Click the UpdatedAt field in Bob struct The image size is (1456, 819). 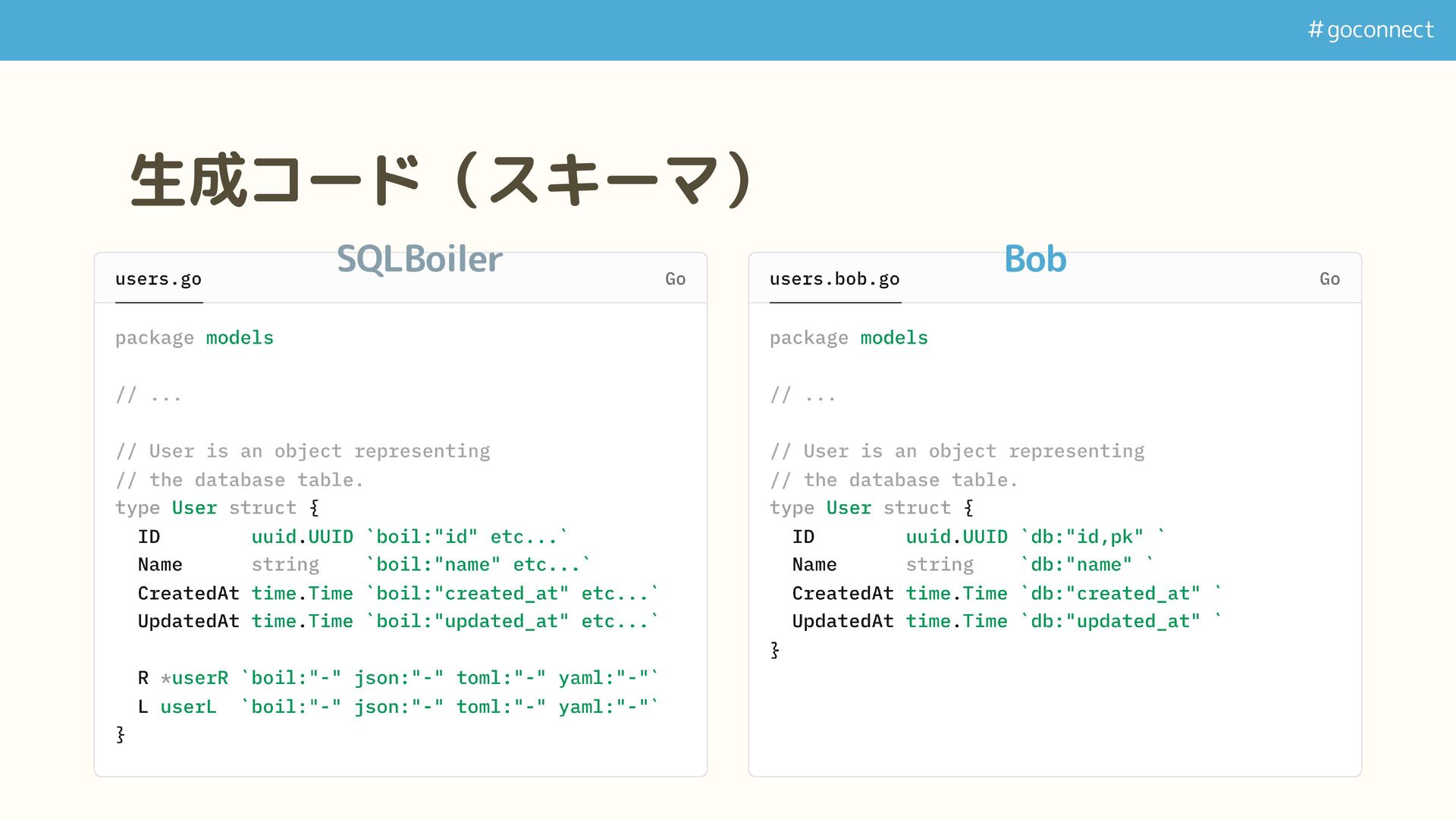843,622
